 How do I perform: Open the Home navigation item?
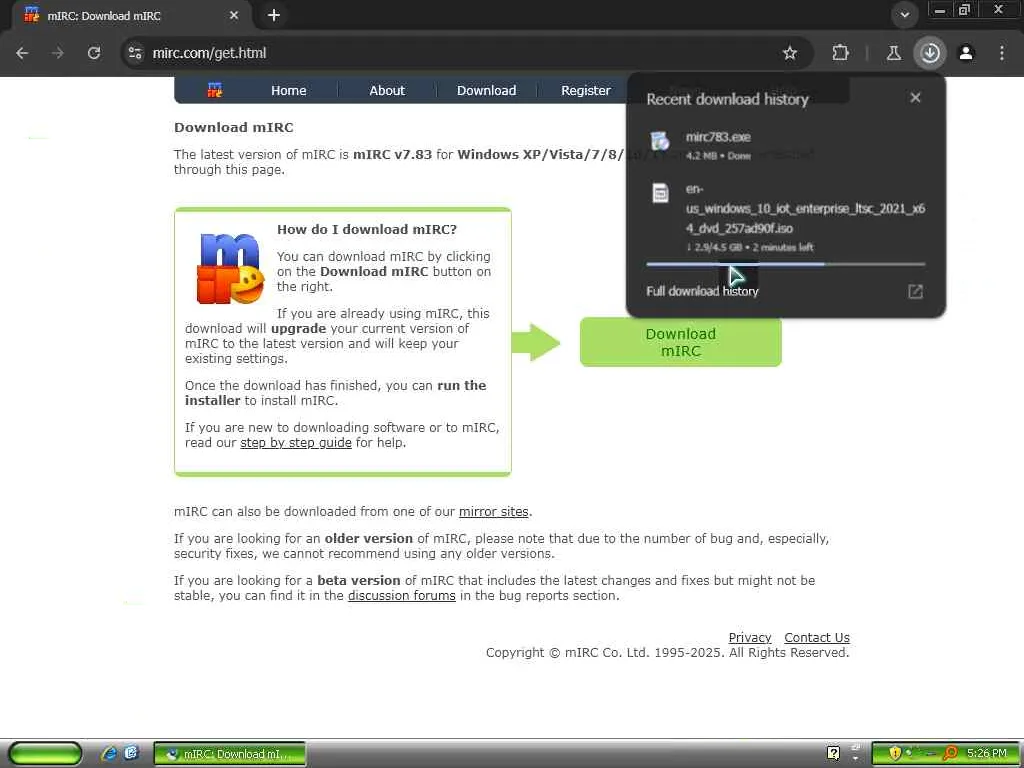289,91
